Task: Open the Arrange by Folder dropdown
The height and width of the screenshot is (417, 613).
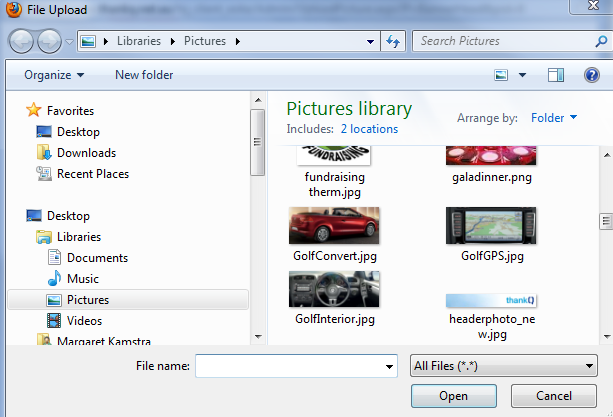Action: point(554,118)
